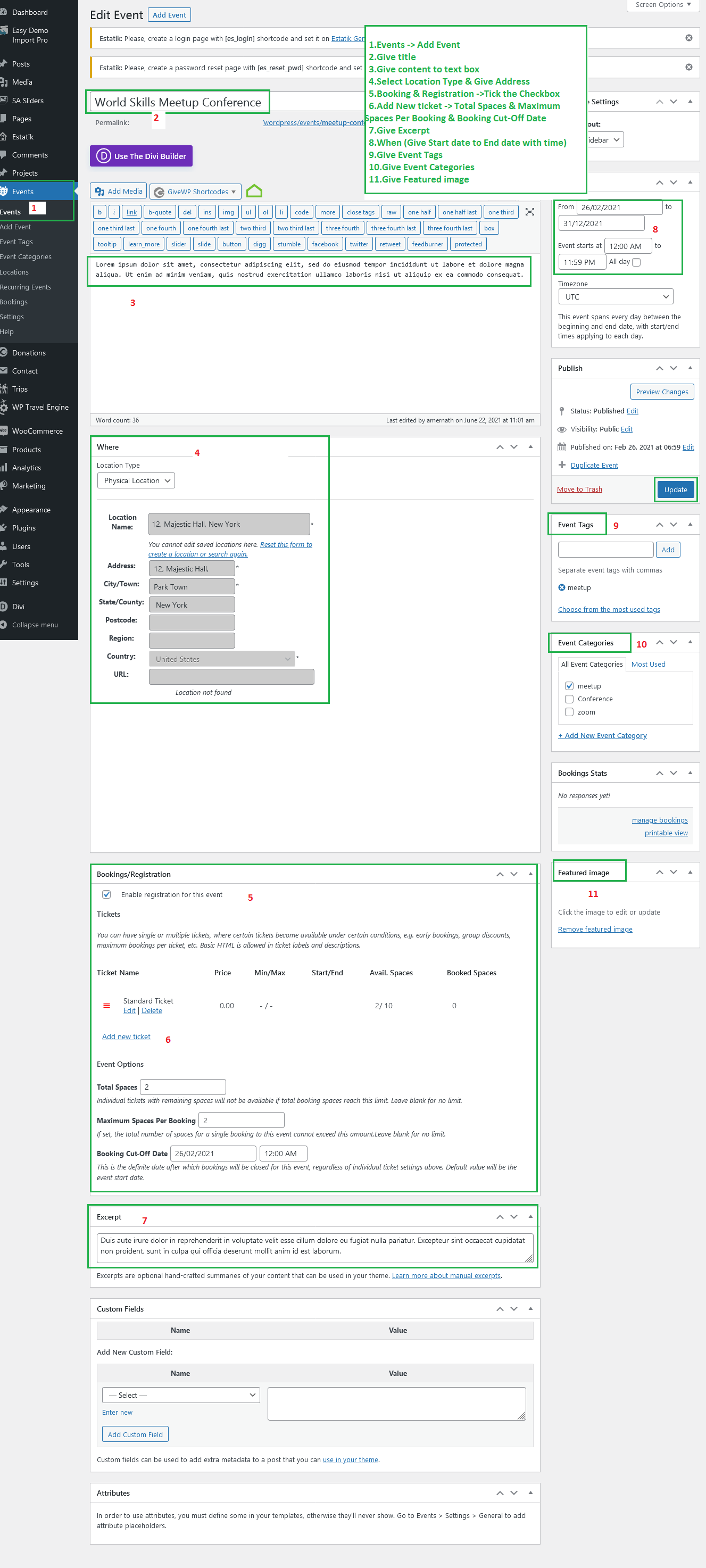Viewport: 706px width, 1568px height.
Task: Click the WooCommerce menu icon
Action: click(4, 430)
